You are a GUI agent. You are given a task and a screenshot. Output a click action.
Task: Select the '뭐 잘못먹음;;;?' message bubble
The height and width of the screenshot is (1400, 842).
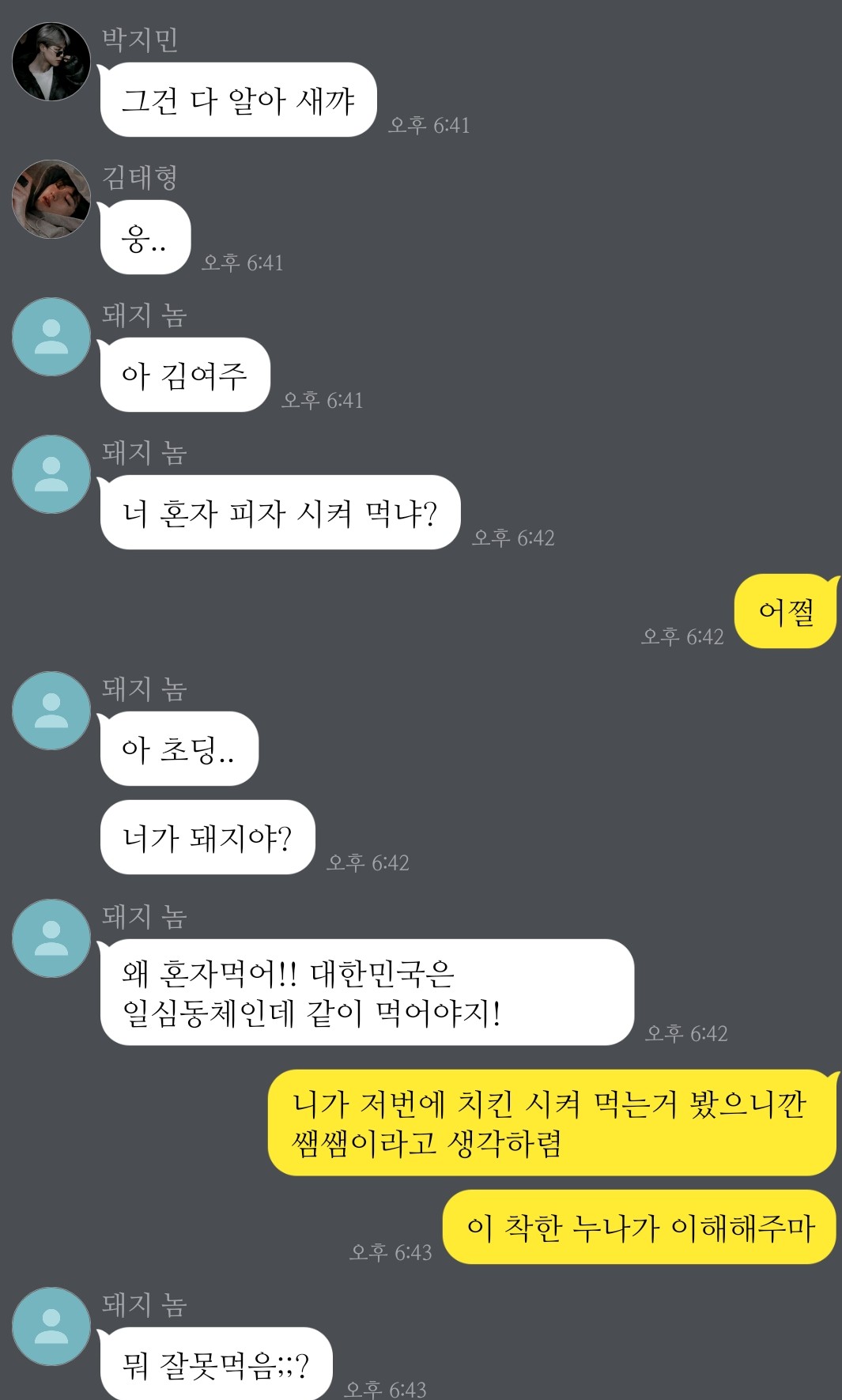(x=215, y=1364)
